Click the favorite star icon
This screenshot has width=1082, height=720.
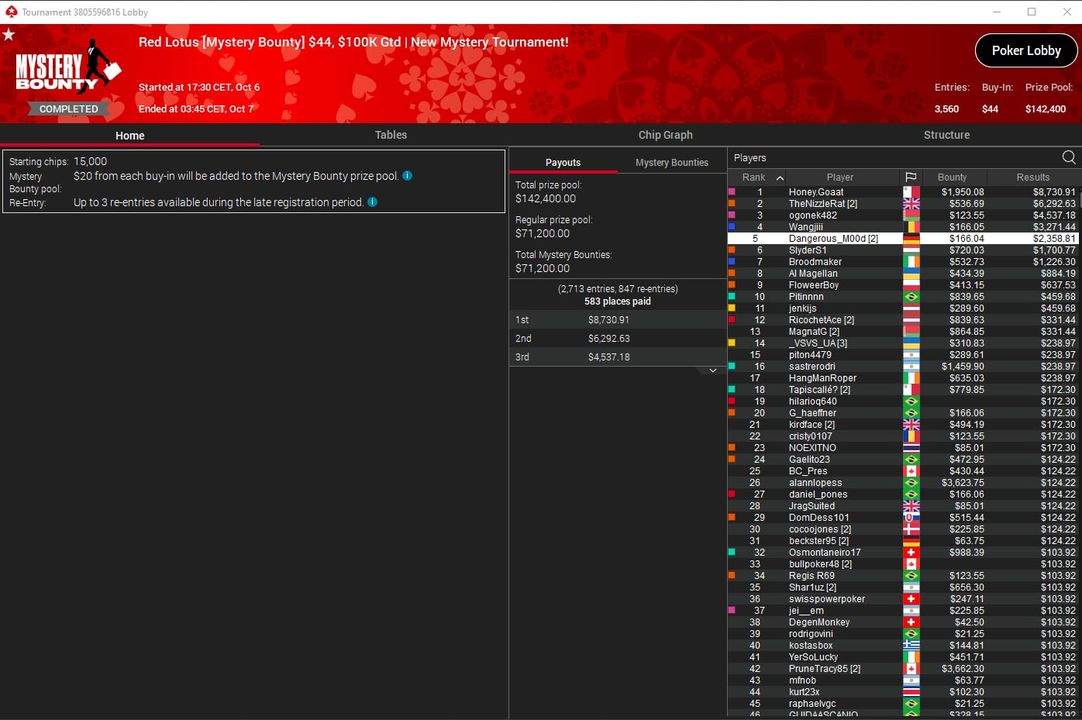pyautogui.click(x=9, y=35)
